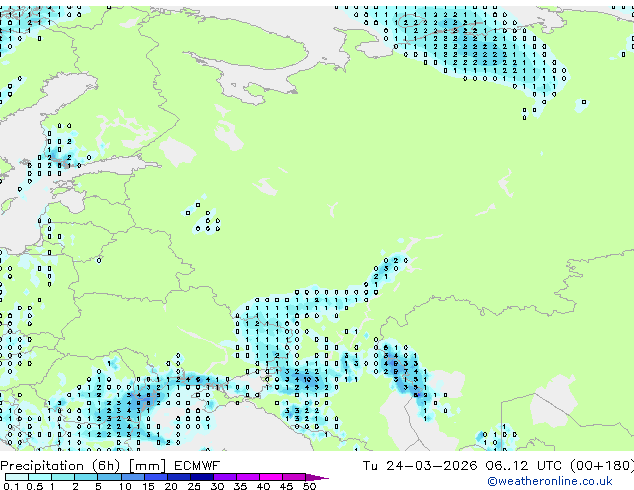Click the '0.1' legend value

[x=11, y=486]
